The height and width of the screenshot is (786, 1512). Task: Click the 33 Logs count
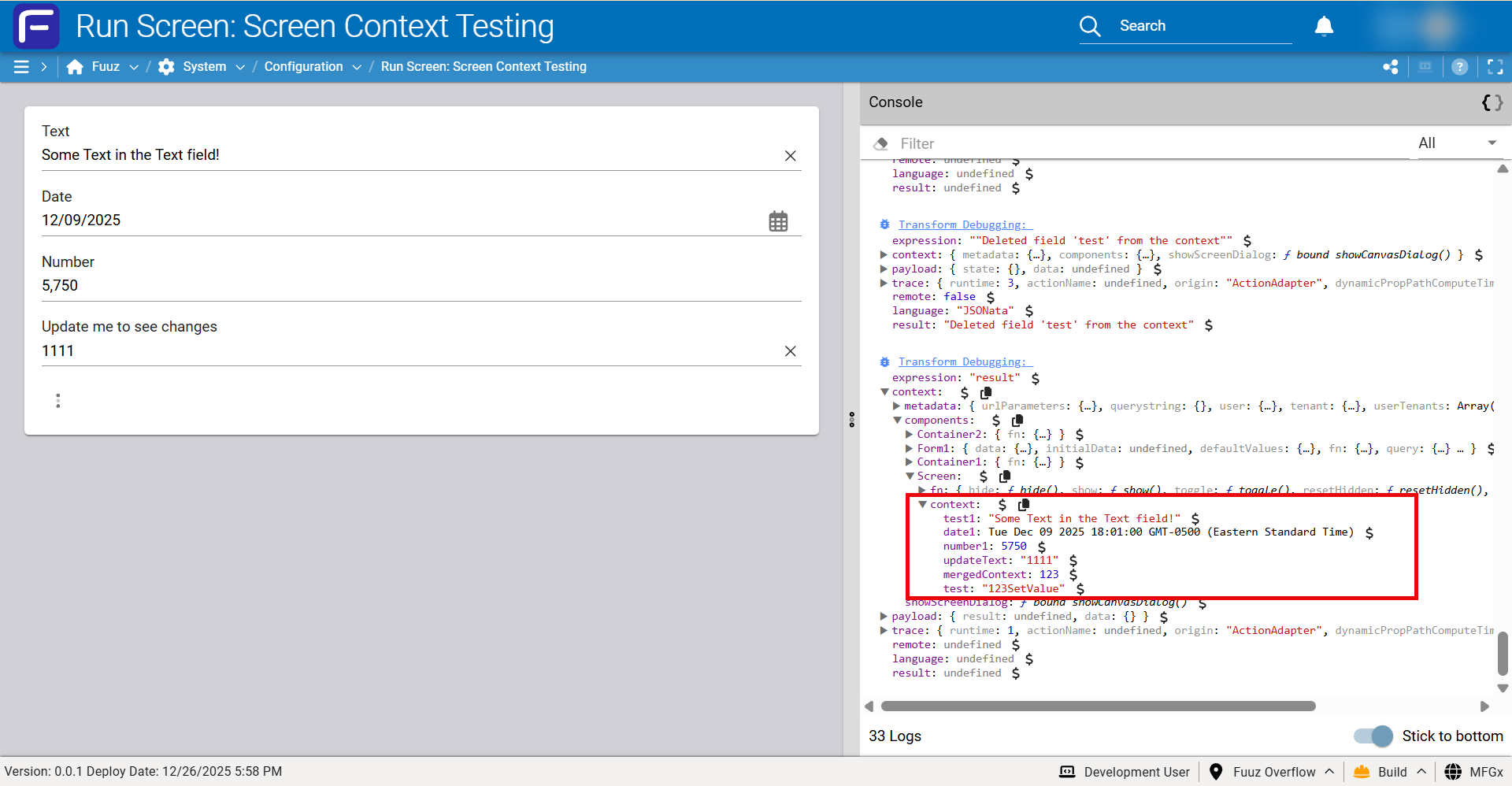tap(895, 736)
